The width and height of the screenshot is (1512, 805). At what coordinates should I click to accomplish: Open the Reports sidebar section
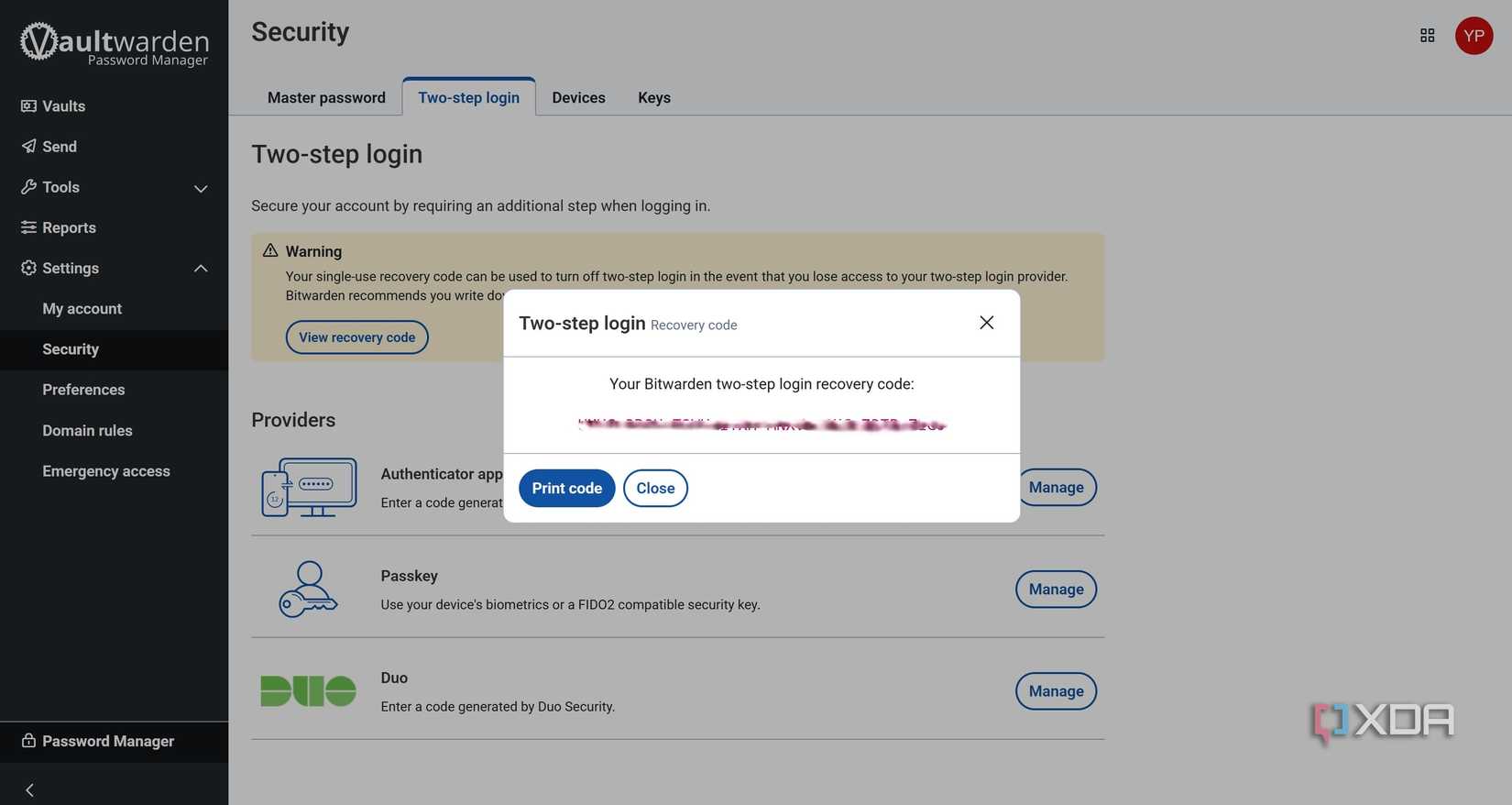(x=69, y=227)
